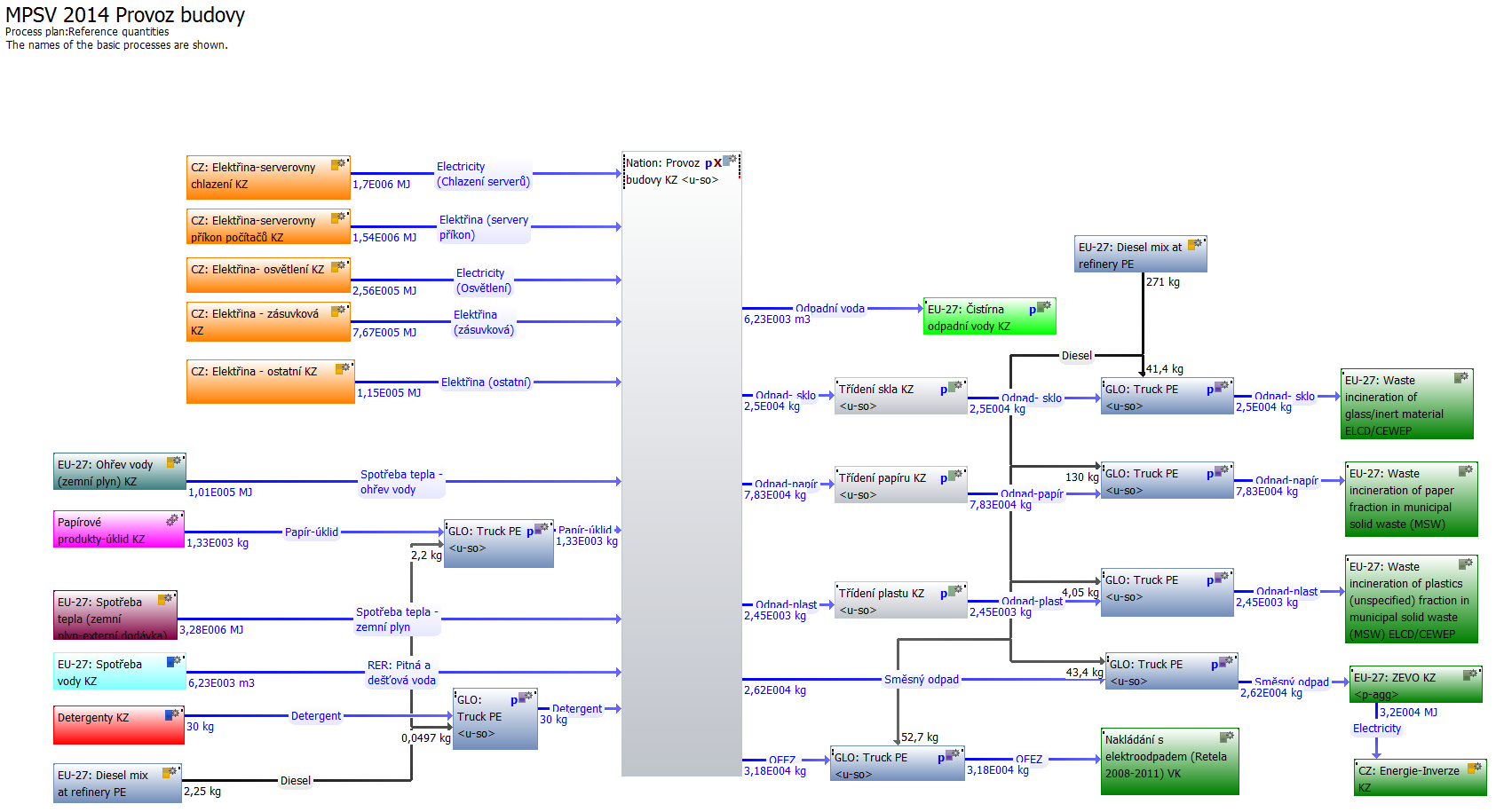Select the icon on Elektřina - ostatní KZ
This screenshot has width=1496, height=812.
[x=342, y=368]
